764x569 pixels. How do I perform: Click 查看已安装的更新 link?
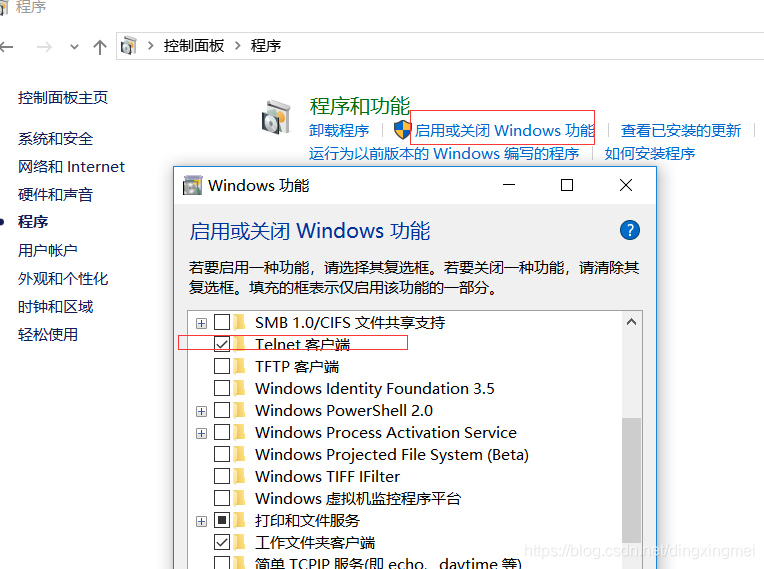[681, 131]
